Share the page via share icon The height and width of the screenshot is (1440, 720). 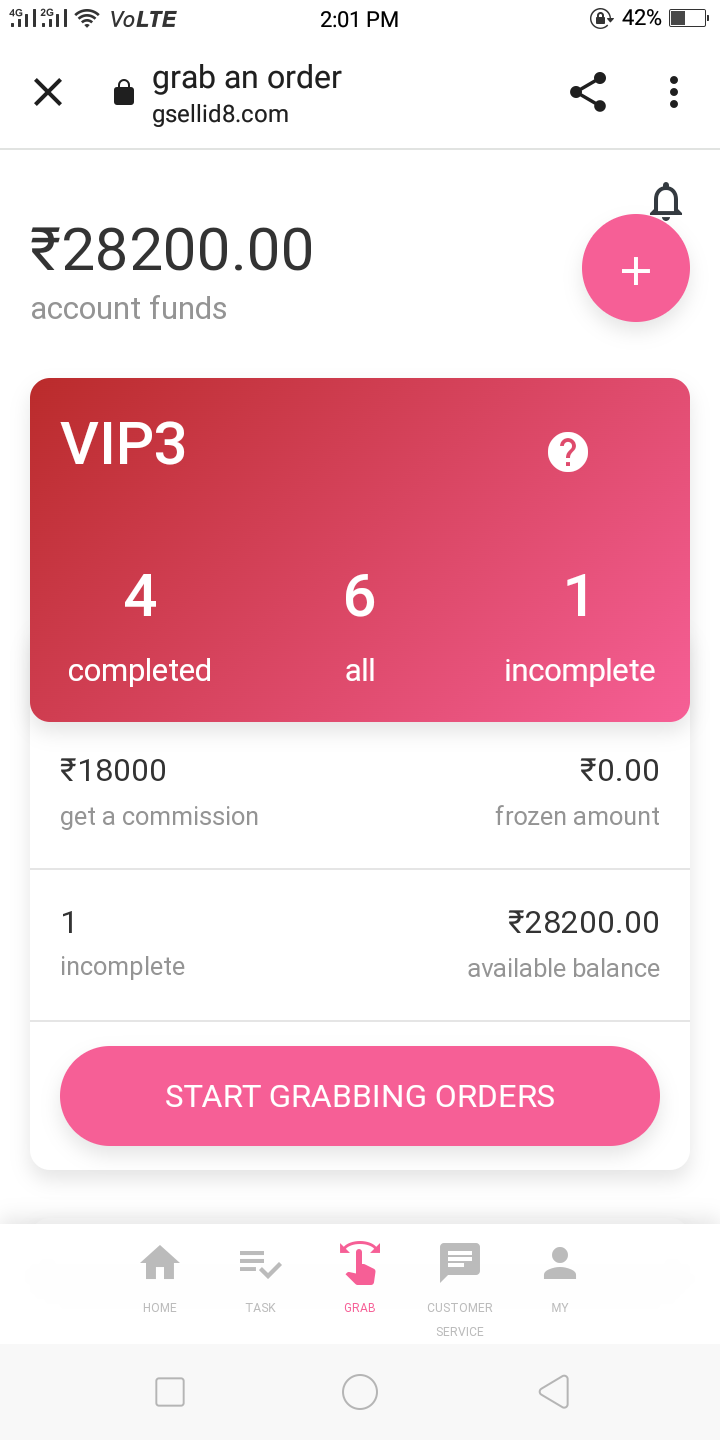click(588, 92)
